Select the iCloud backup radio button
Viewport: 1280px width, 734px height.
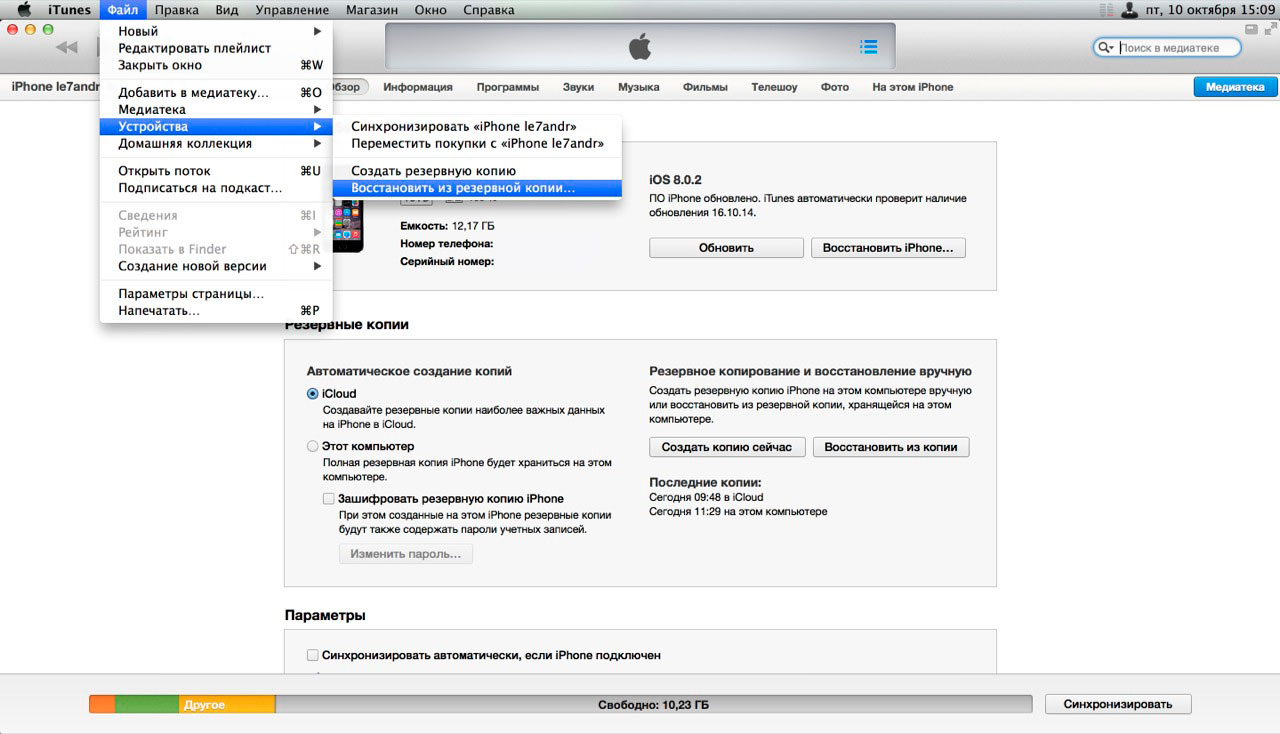(x=313, y=394)
